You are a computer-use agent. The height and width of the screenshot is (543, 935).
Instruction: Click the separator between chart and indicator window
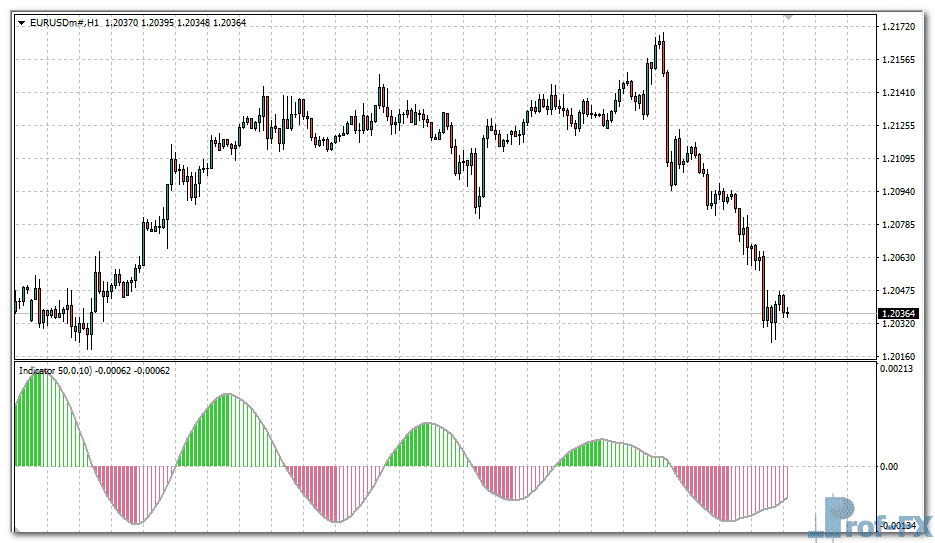pyautogui.click(x=440, y=360)
